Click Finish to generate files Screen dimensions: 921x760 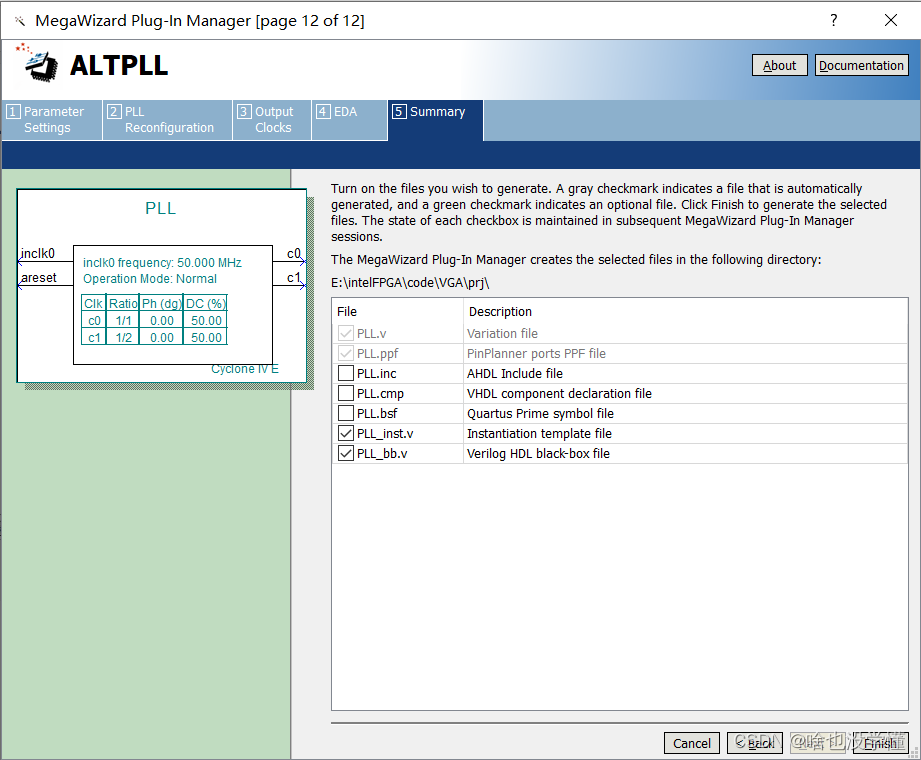point(880,743)
